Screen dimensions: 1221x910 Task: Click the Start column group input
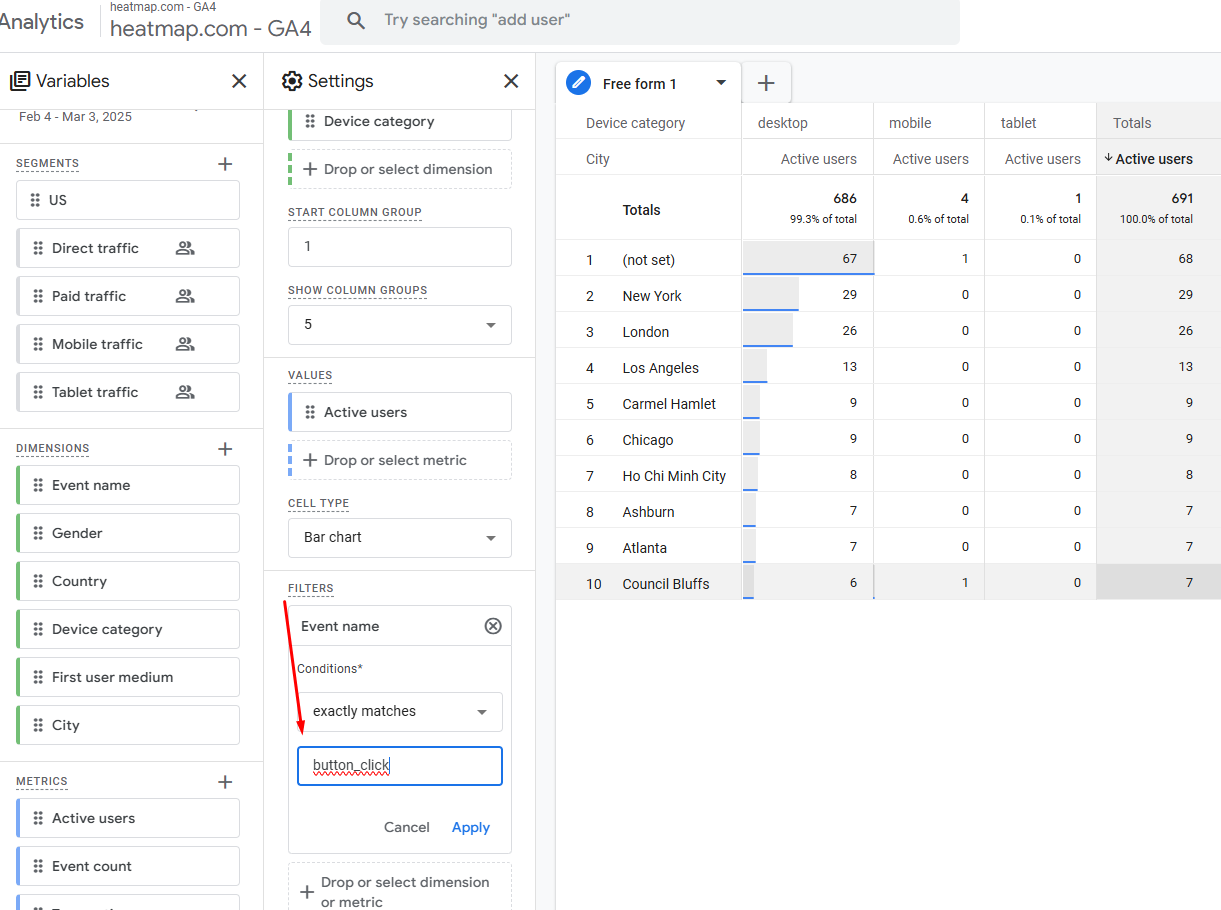coord(400,247)
